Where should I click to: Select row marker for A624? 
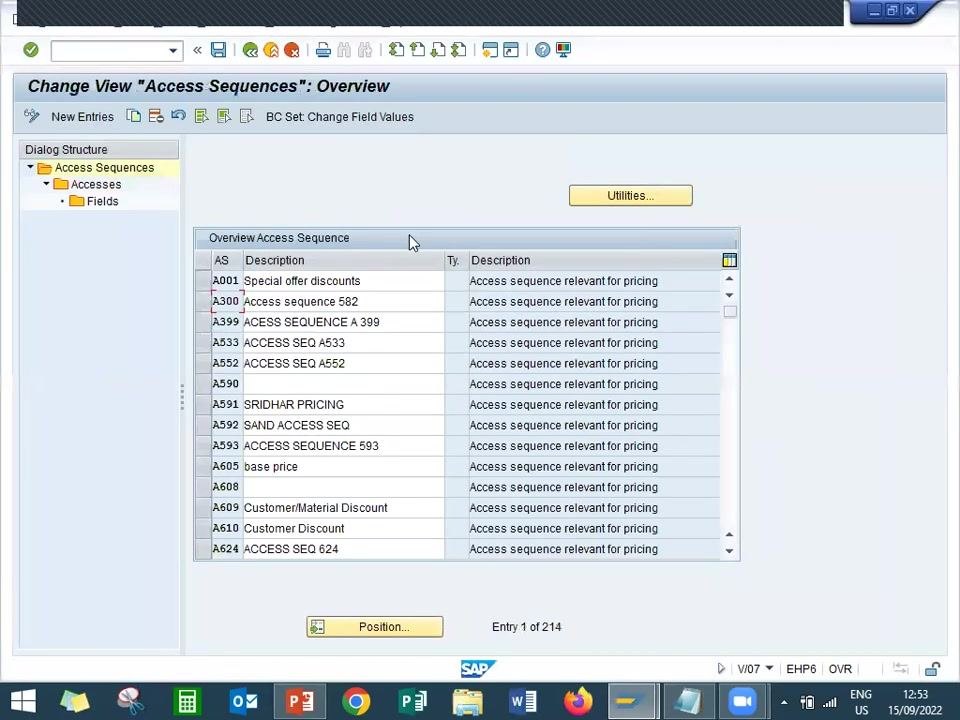click(x=203, y=549)
